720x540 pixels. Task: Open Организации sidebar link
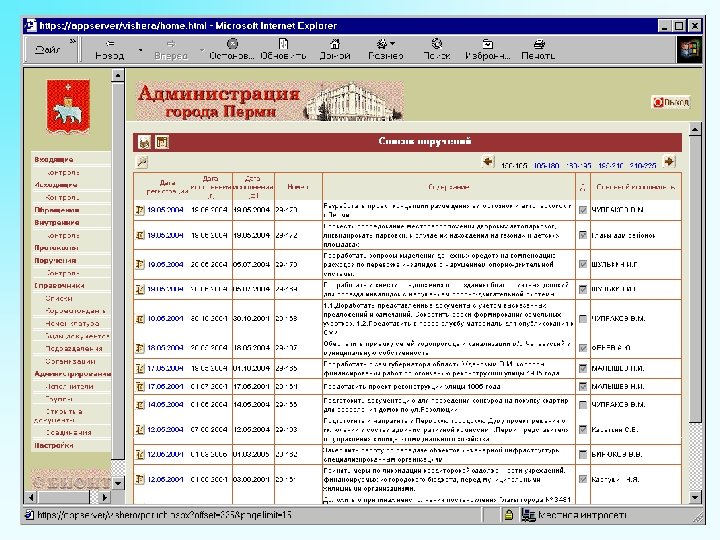70,361
